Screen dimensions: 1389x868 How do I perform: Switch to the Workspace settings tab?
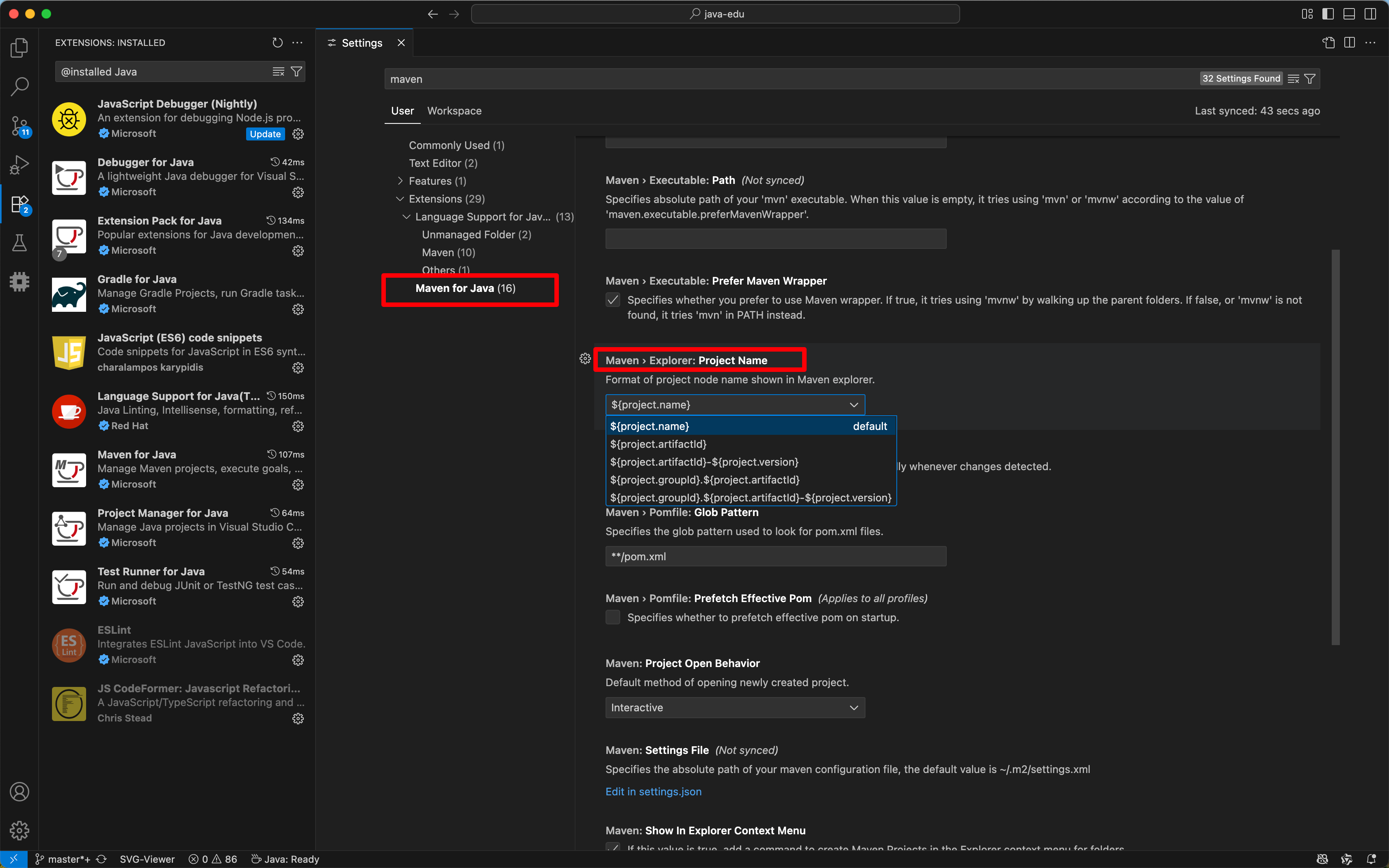click(454, 111)
